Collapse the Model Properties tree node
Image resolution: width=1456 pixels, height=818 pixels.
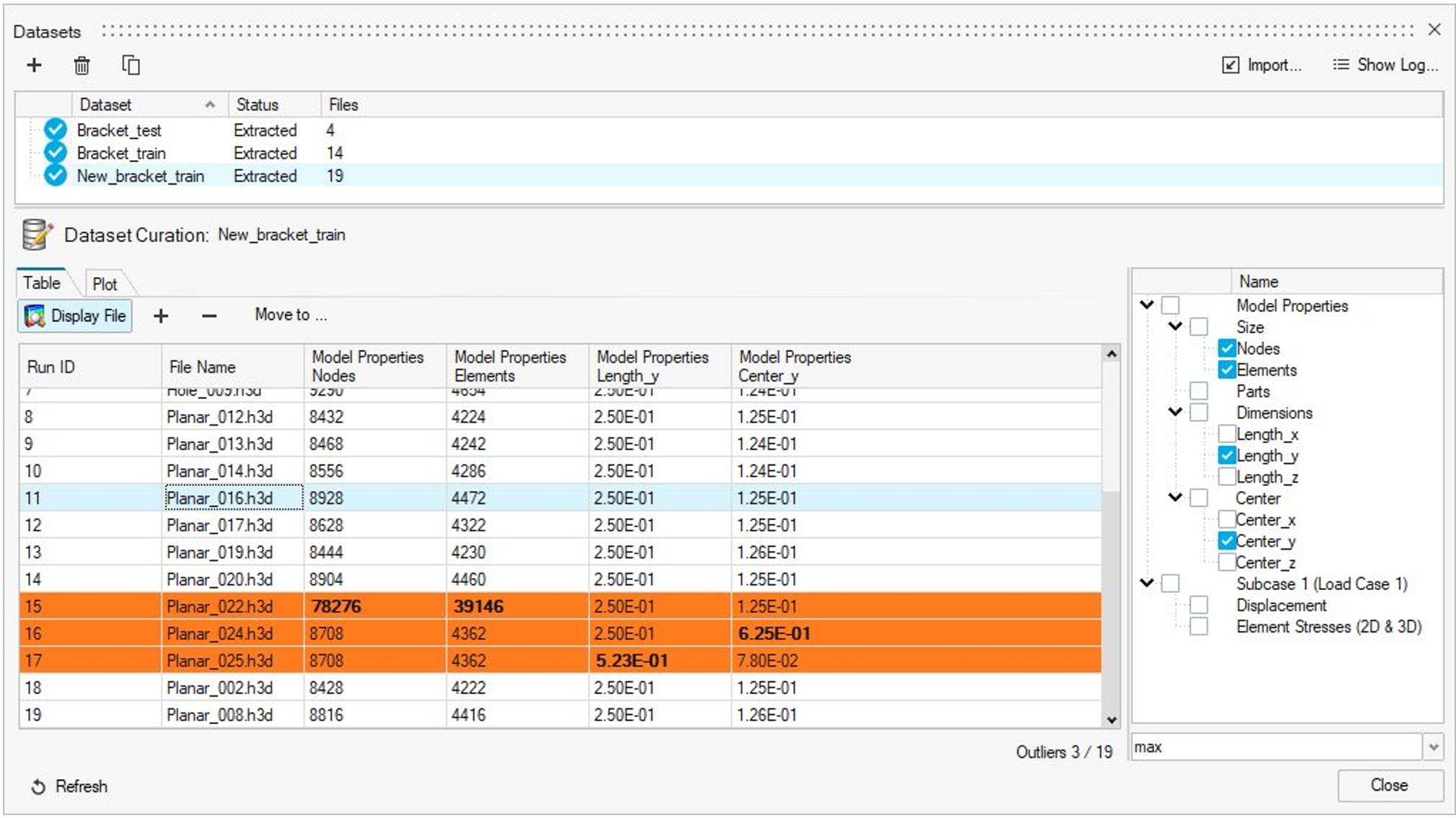pyautogui.click(x=1147, y=305)
